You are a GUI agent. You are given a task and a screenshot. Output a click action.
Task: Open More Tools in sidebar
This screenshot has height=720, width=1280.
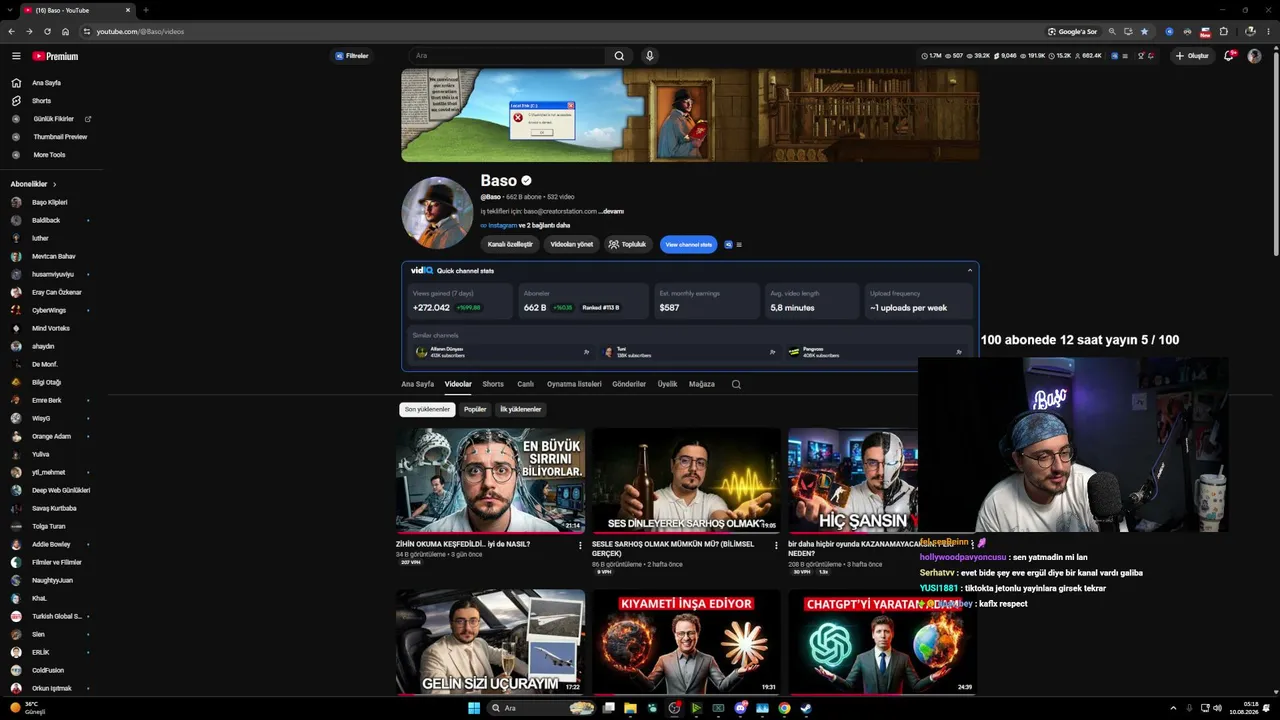point(49,155)
